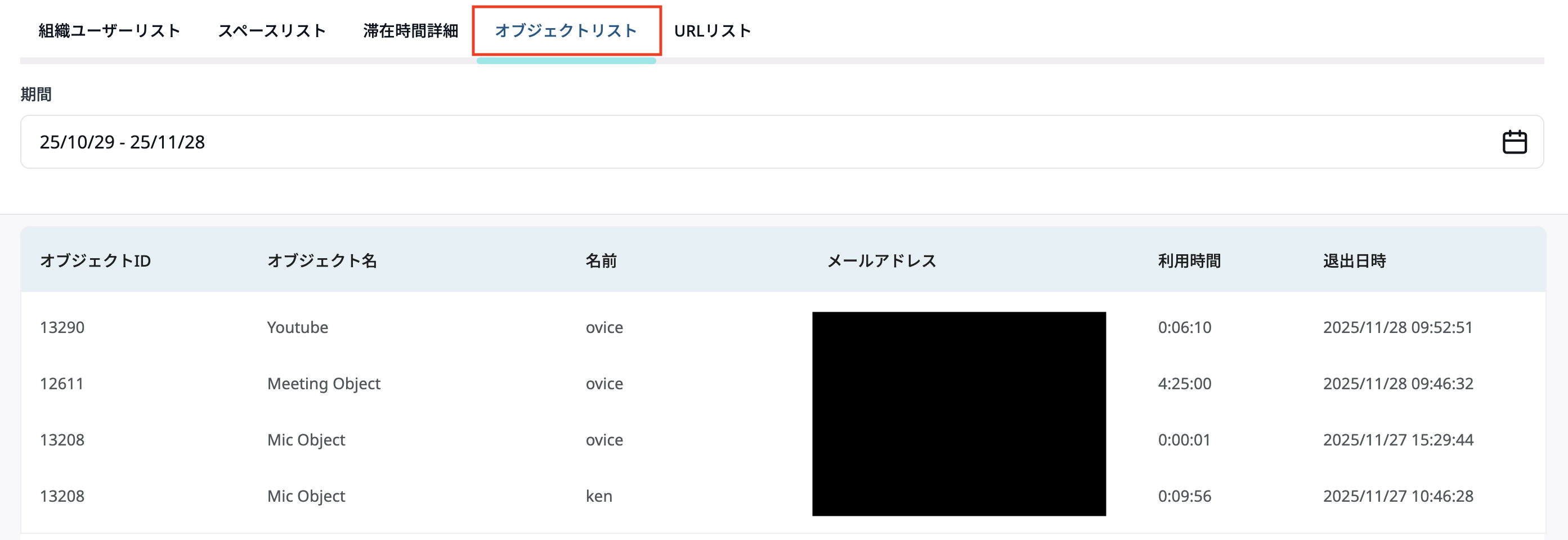This screenshot has height=540, width=1568.
Task: Click the period date range field
Action: (x=731, y=142)
